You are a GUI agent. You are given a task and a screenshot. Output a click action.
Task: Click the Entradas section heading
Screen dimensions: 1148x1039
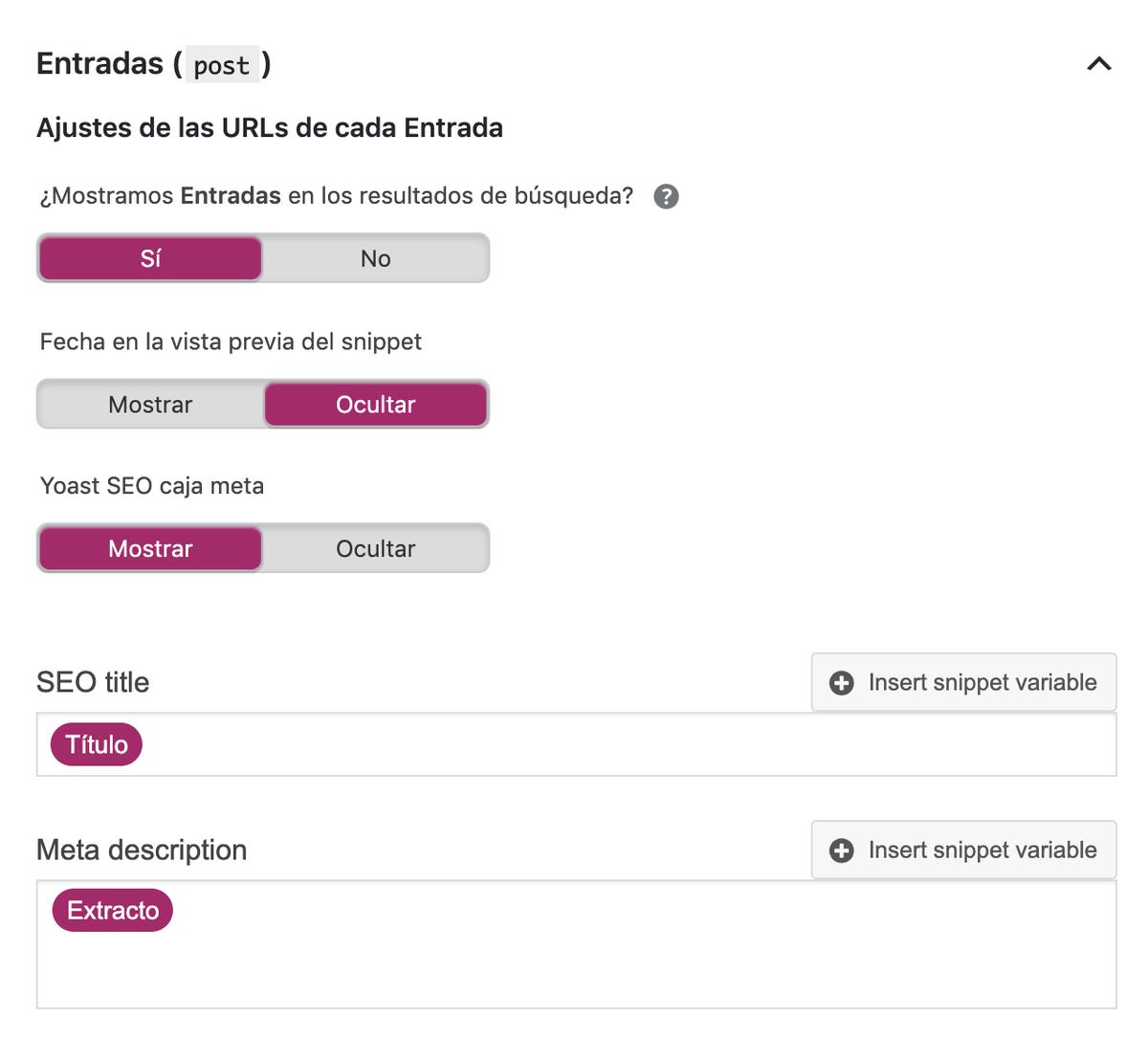click(x=100, y=64)
